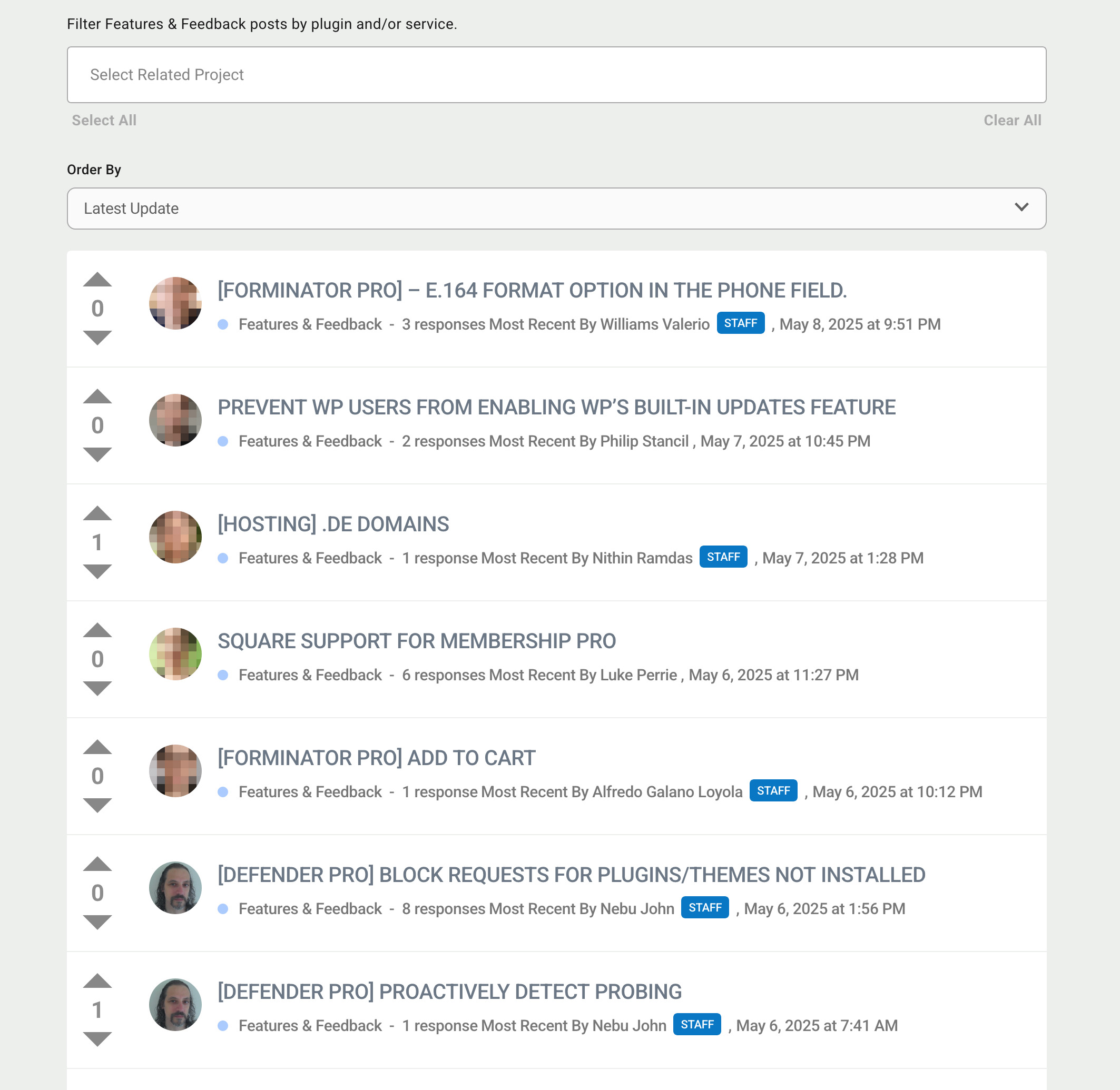The width and height of the screenshot is (1120, 1090).
Task: Click vote count on .DE Domains post
Action: [x=97, y=542]
